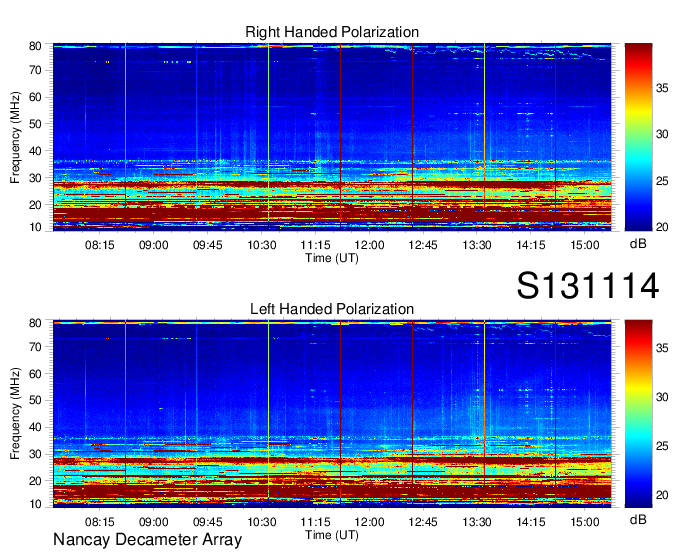Click 14:15 tick on Right Handed time axis

[x=531, y=245]
